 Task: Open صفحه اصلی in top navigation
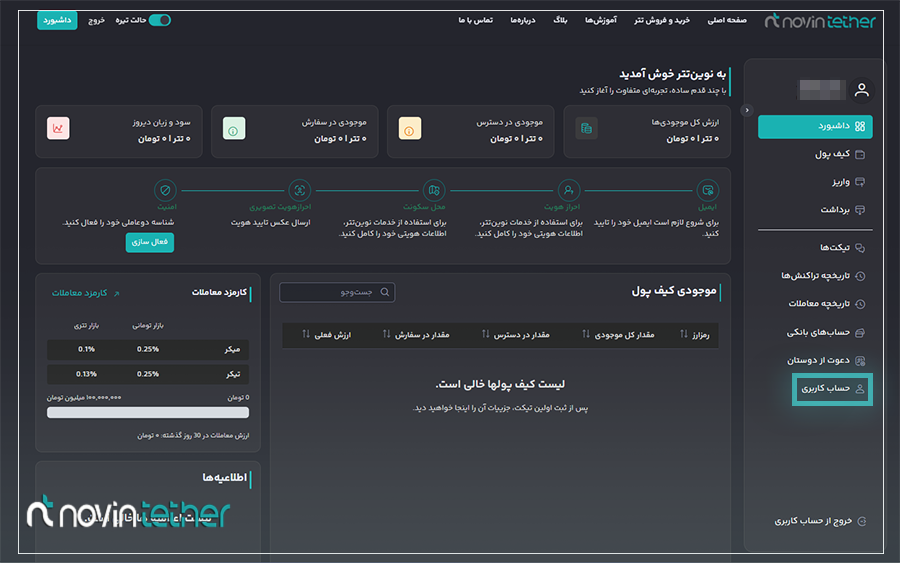pos(727,20)
